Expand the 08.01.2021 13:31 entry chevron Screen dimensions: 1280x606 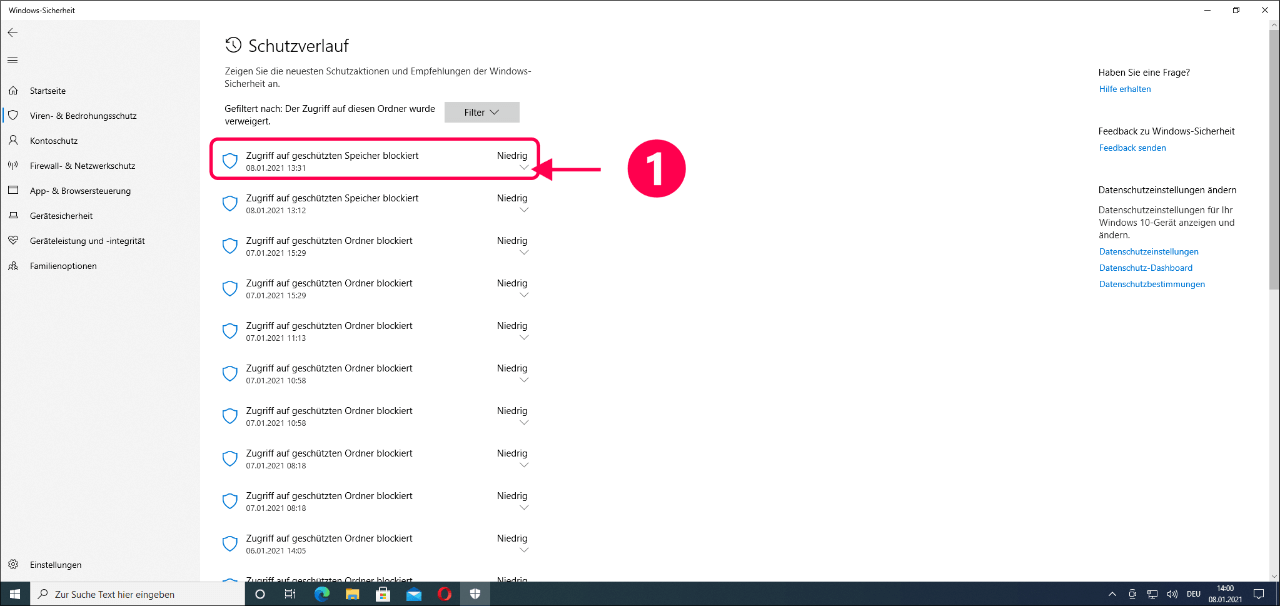point(525,168)
